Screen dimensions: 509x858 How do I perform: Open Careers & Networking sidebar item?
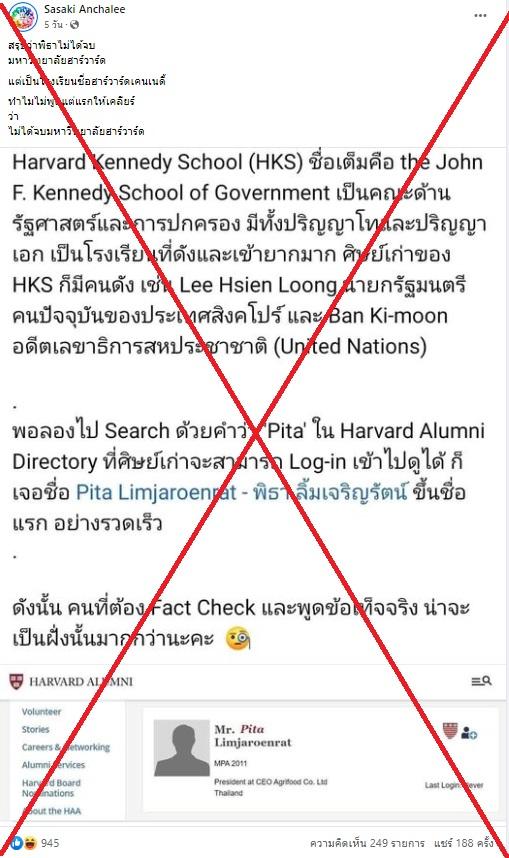(x=66, y=747)
